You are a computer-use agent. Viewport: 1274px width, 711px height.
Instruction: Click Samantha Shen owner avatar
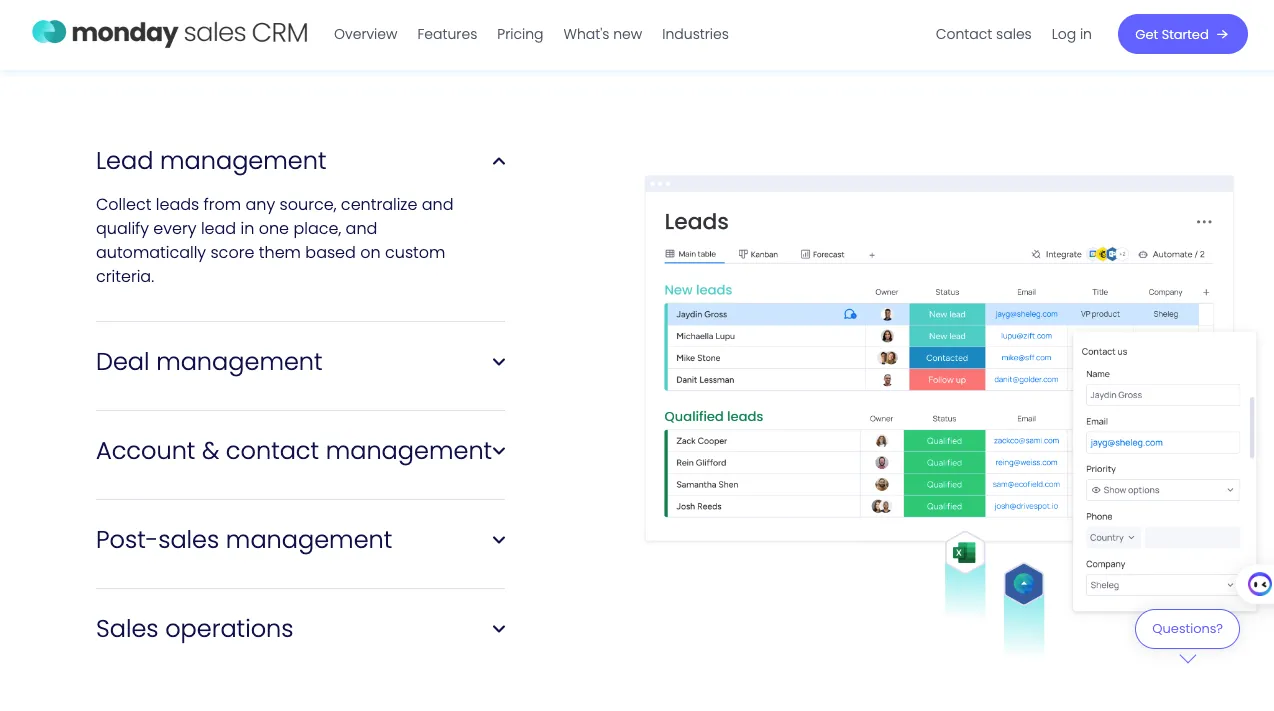(881, 485)
